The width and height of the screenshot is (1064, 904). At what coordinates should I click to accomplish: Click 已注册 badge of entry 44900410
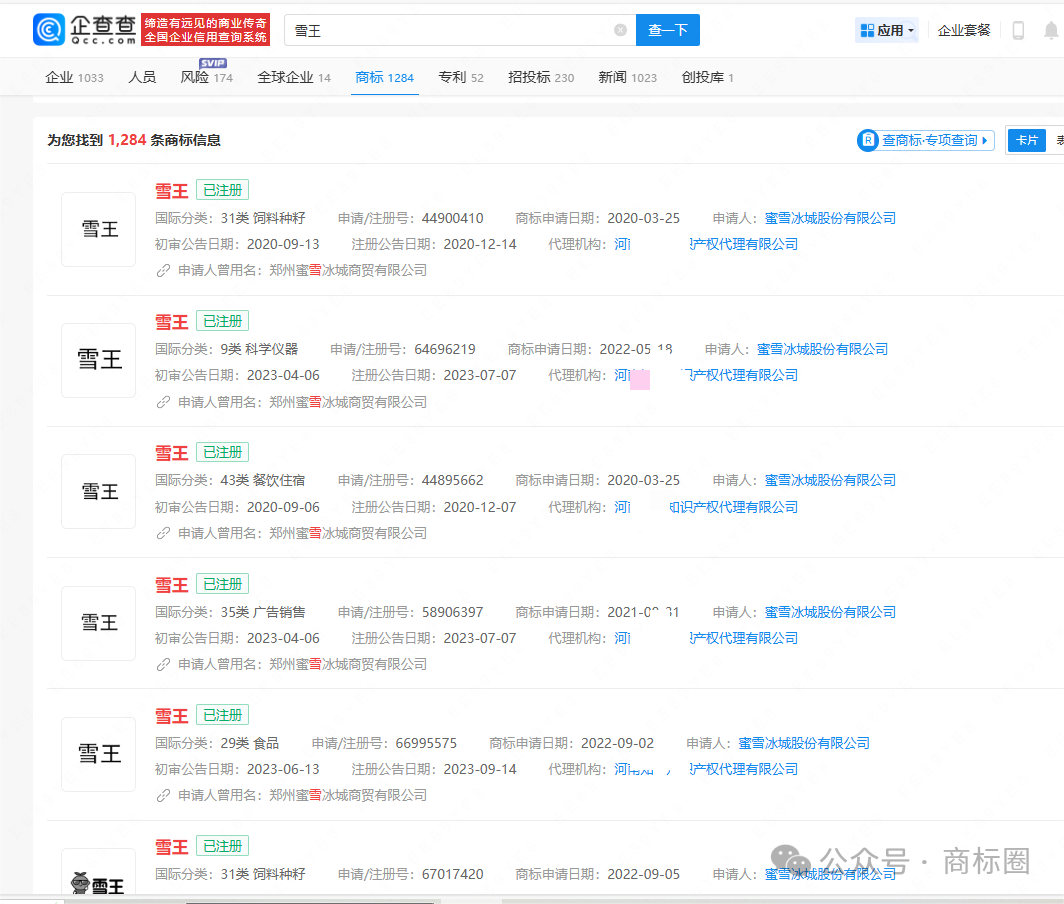pos(223,190)
